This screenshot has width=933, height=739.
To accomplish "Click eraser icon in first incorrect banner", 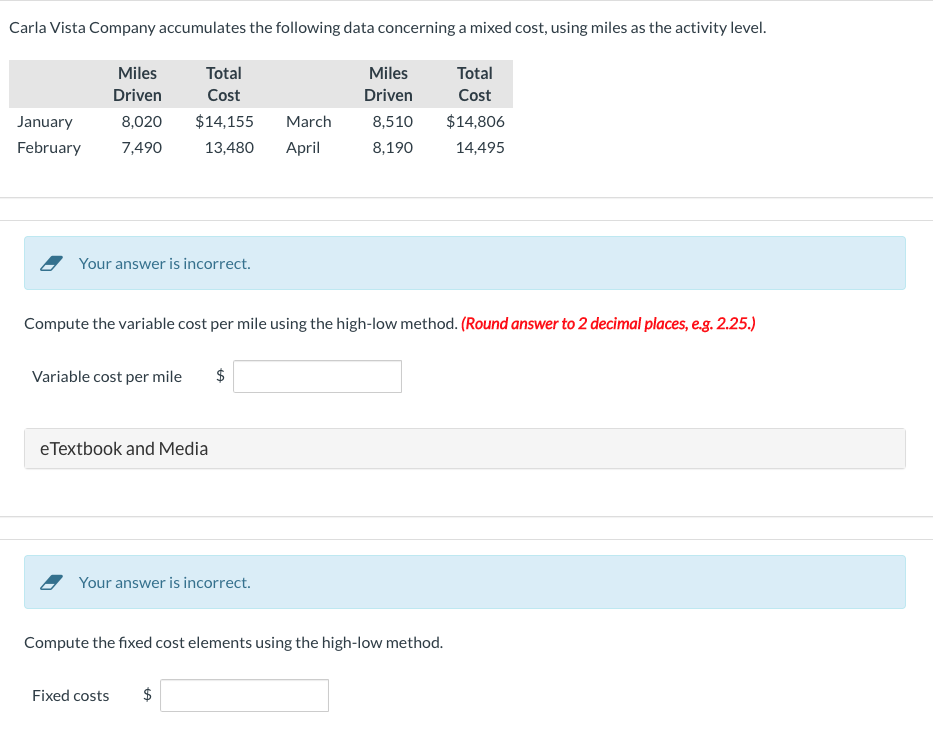I will point(51,264).
